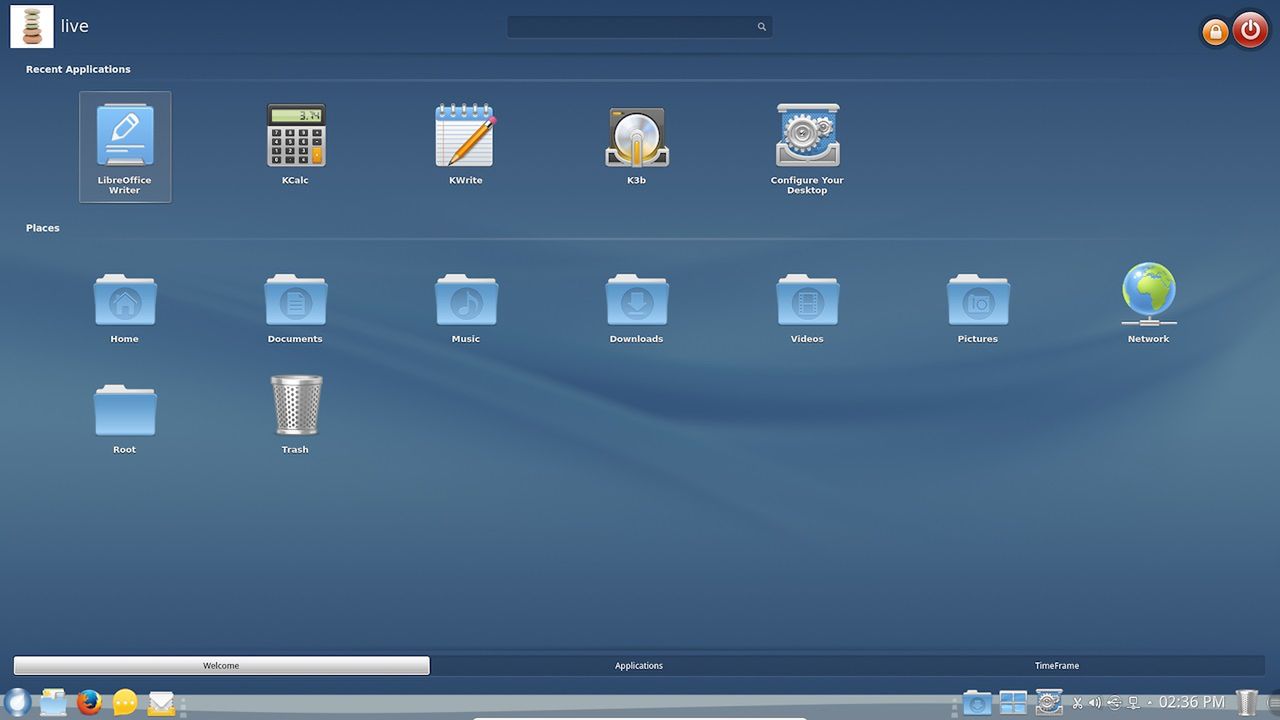
Task: Browse the Music folder
Action: [466, 300]
